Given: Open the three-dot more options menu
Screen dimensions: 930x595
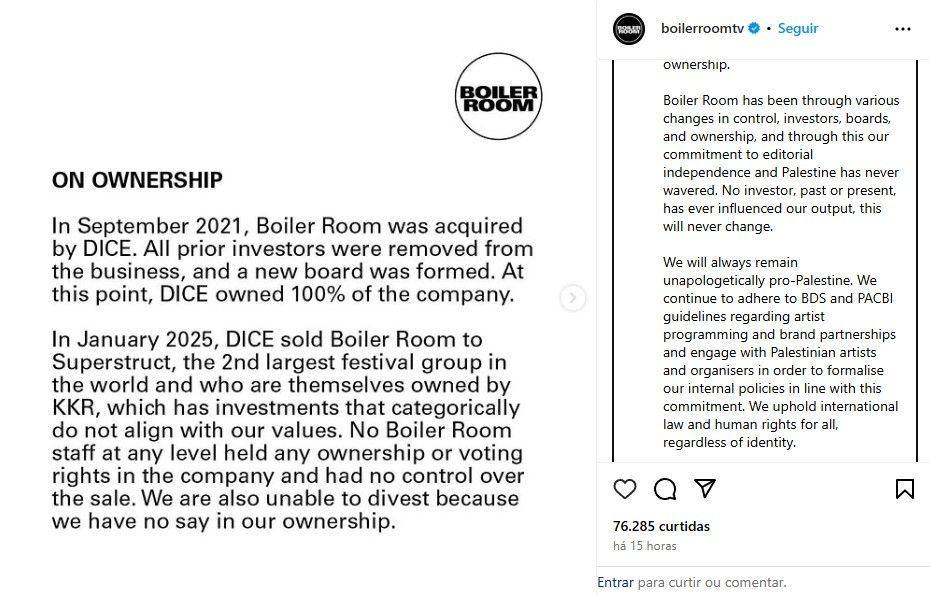Looking at the screenshot, I should point(903,29).
